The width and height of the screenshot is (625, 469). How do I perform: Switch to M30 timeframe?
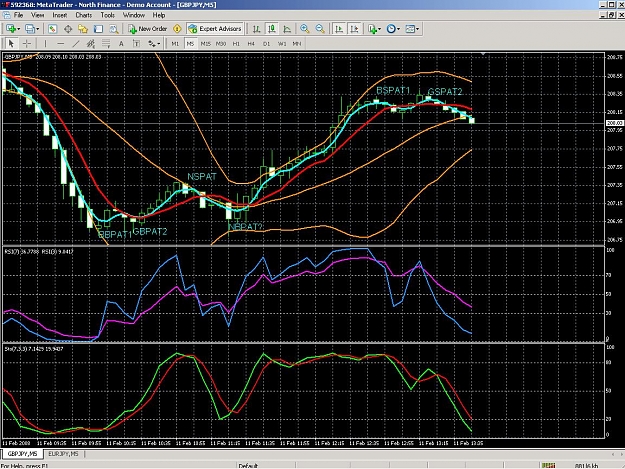tap(221, 44)
